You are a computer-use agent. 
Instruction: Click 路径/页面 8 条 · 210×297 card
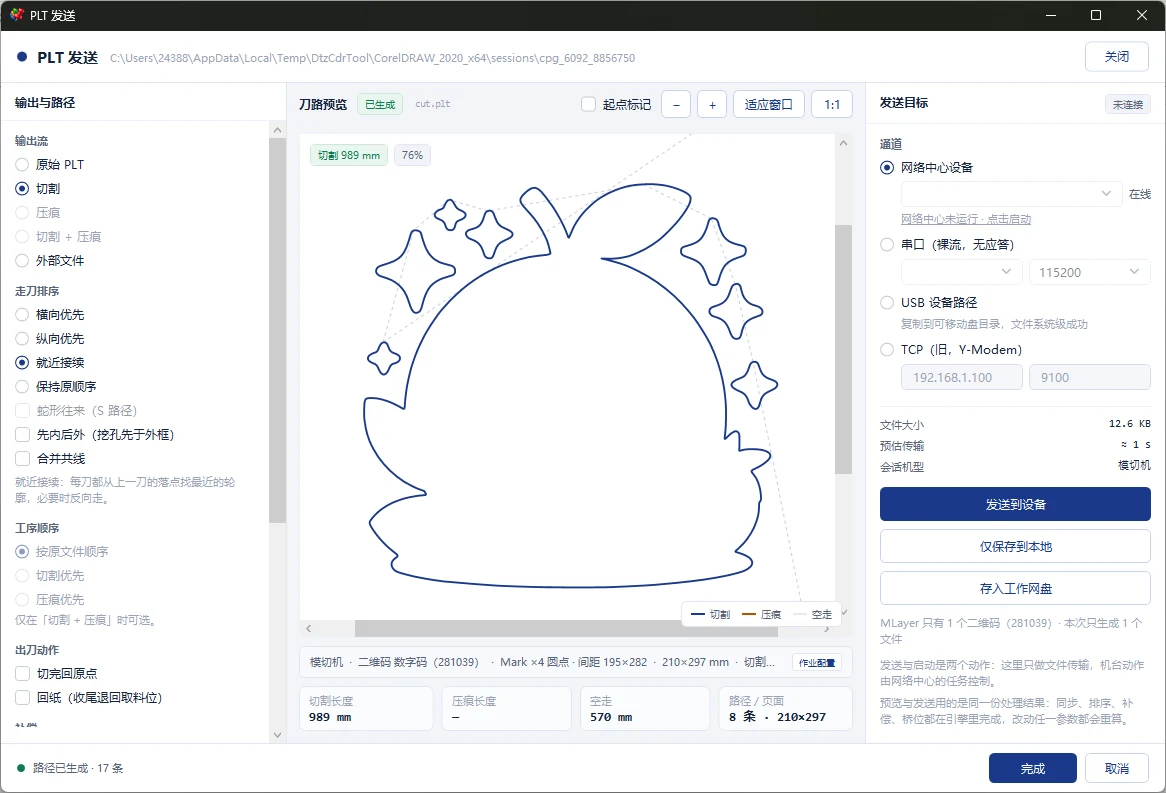(x=785, y=709)
